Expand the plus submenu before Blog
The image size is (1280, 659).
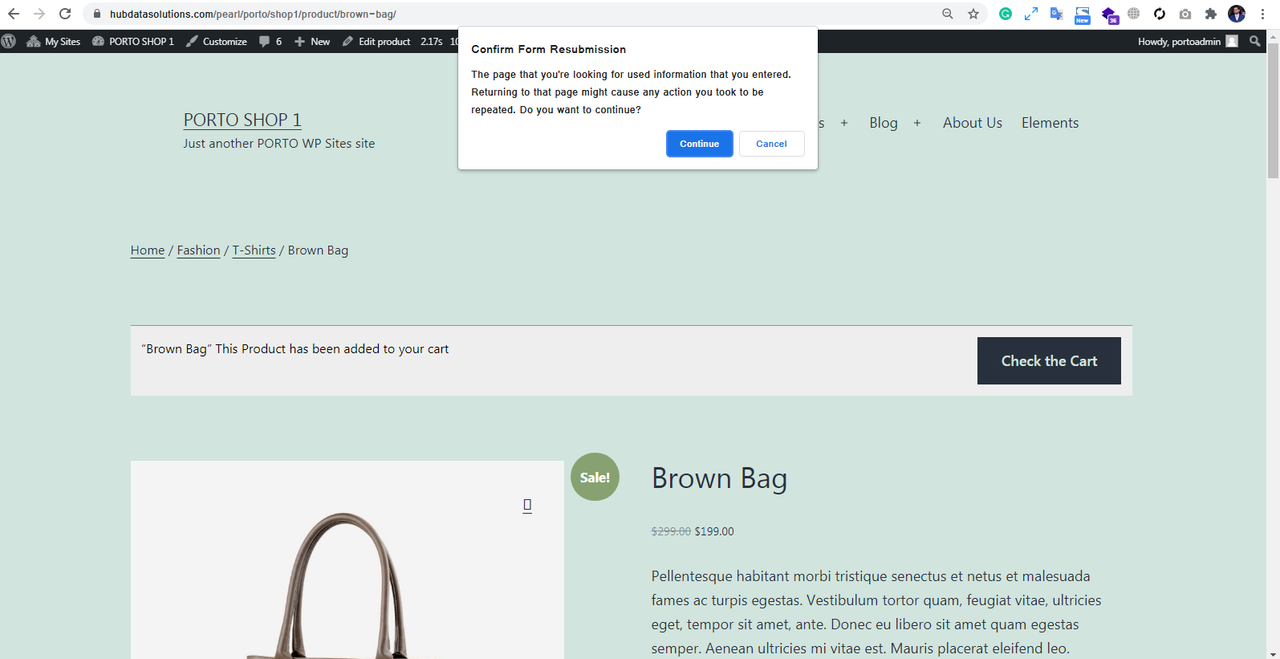coord(844,123)
